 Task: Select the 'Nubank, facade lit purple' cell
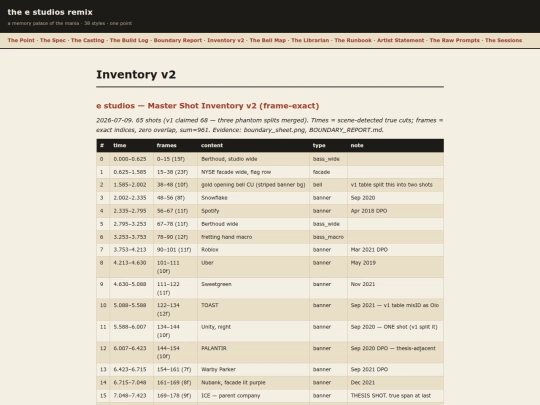pos(253,383)
